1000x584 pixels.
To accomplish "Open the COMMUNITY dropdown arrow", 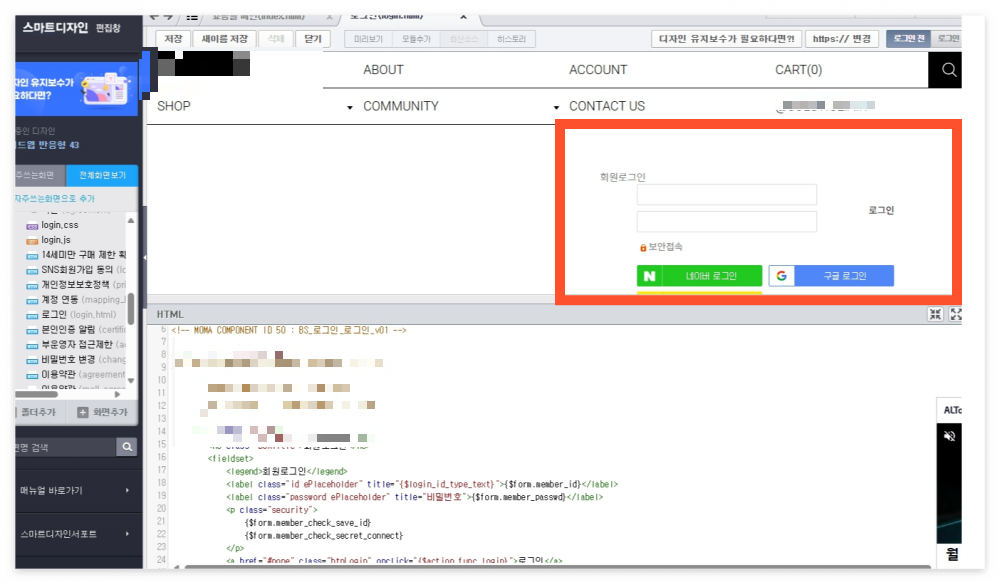I will pyautogui.click(x=556, y=108).
